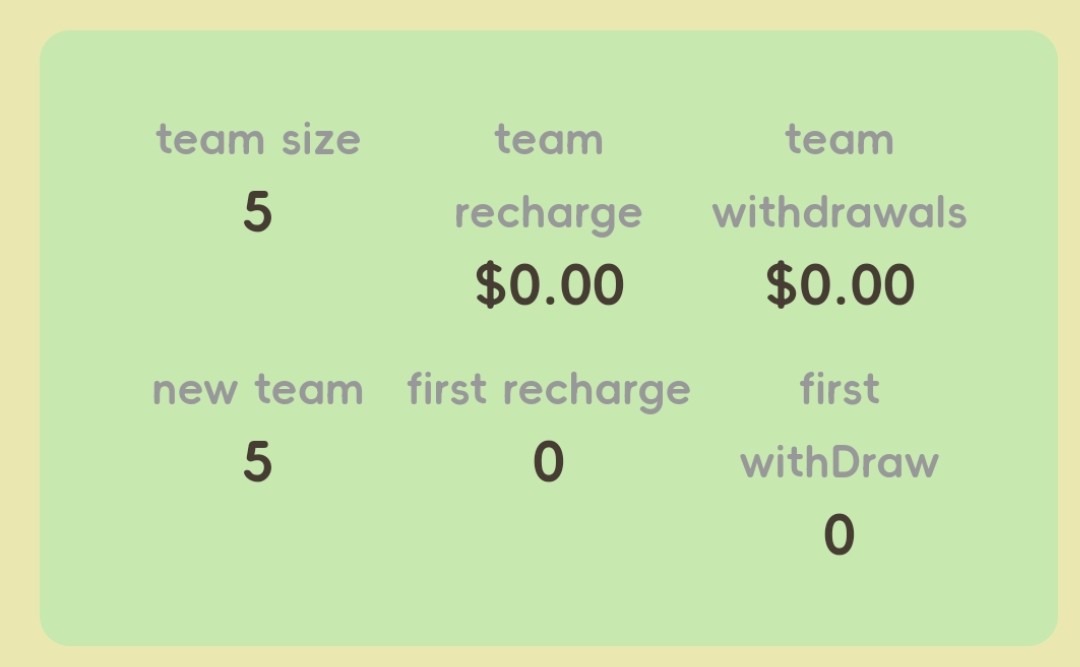Click the word "team" above withdrawals
The image size is (1080, 667).
click(x=839, y=140)
